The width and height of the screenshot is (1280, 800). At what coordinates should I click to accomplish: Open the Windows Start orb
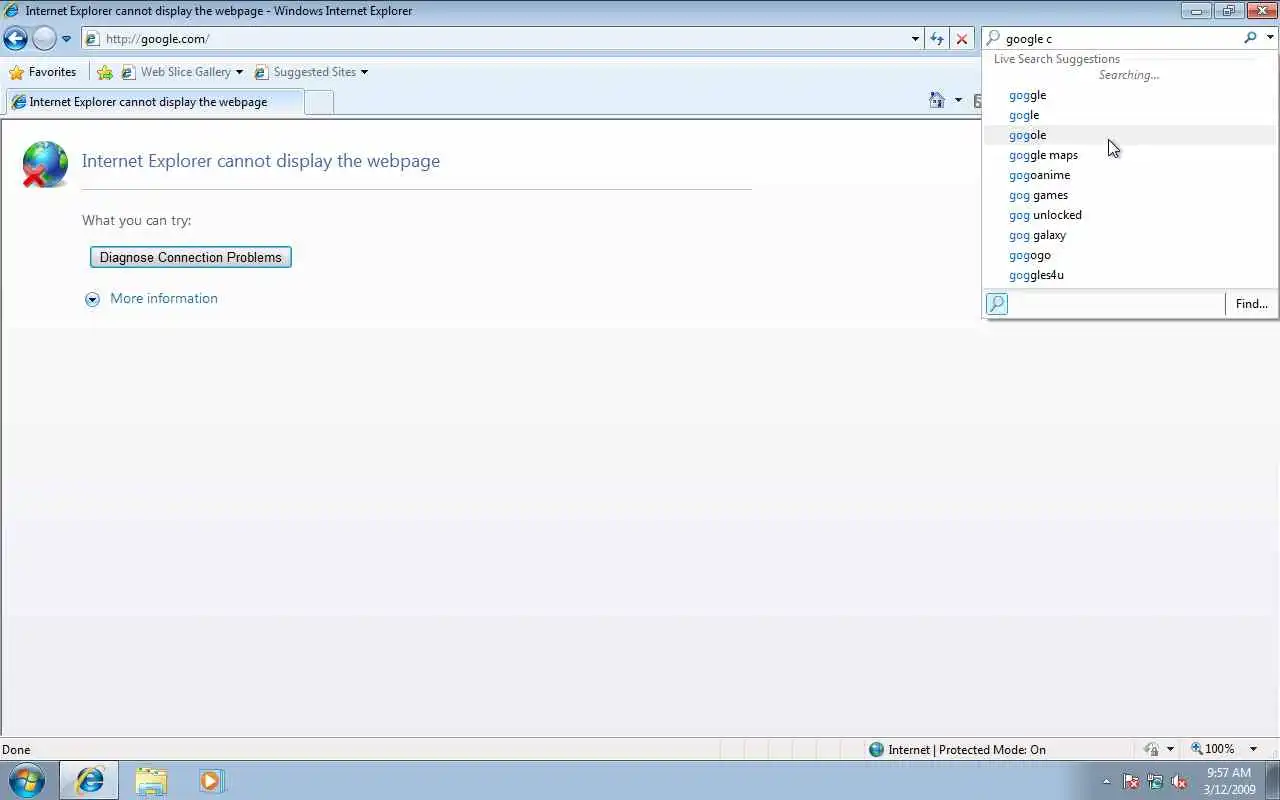click(x=26, y=780)
